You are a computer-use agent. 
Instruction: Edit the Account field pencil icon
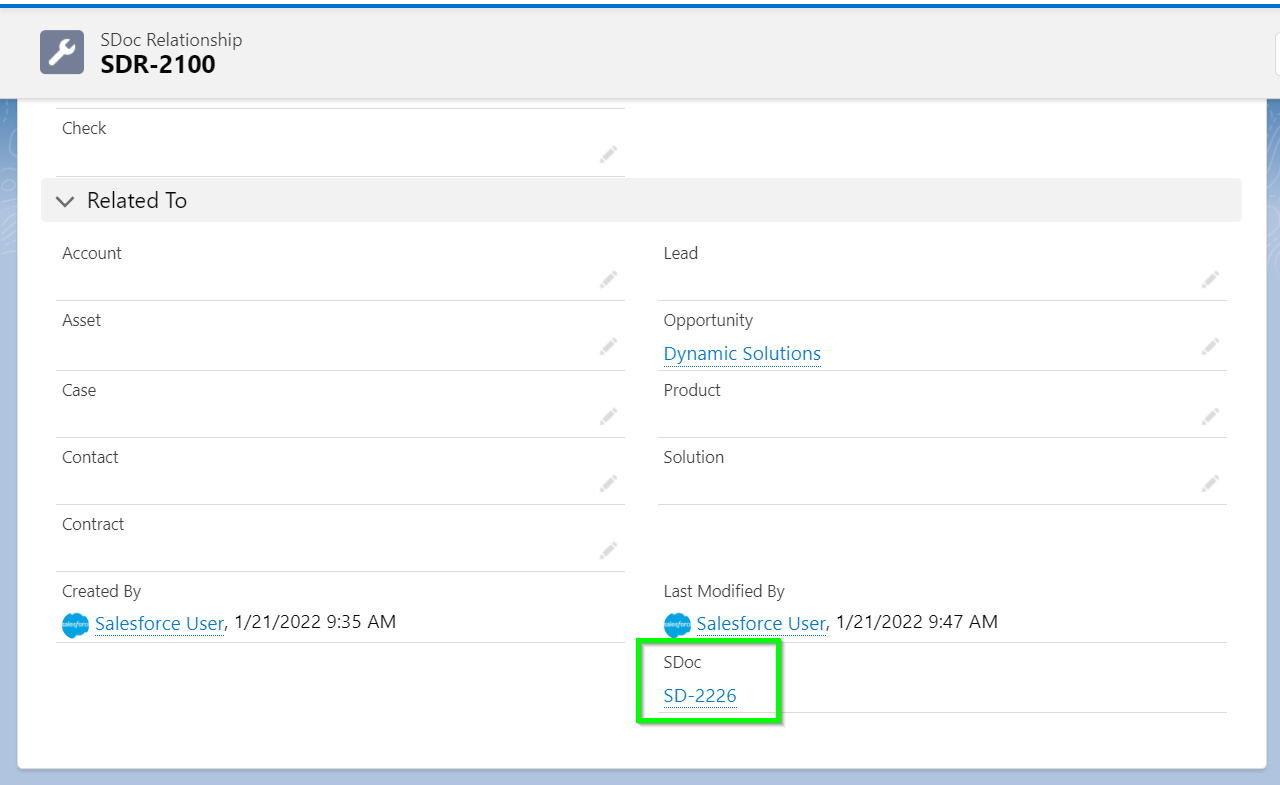608,279
